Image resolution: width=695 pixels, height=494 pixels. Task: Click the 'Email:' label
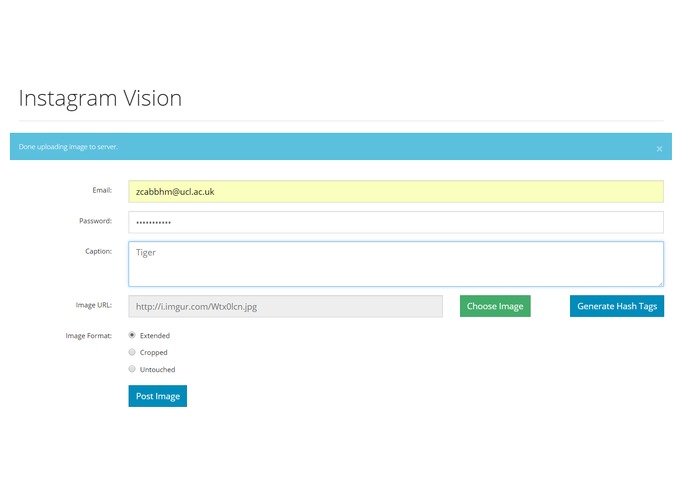point(102,190)
